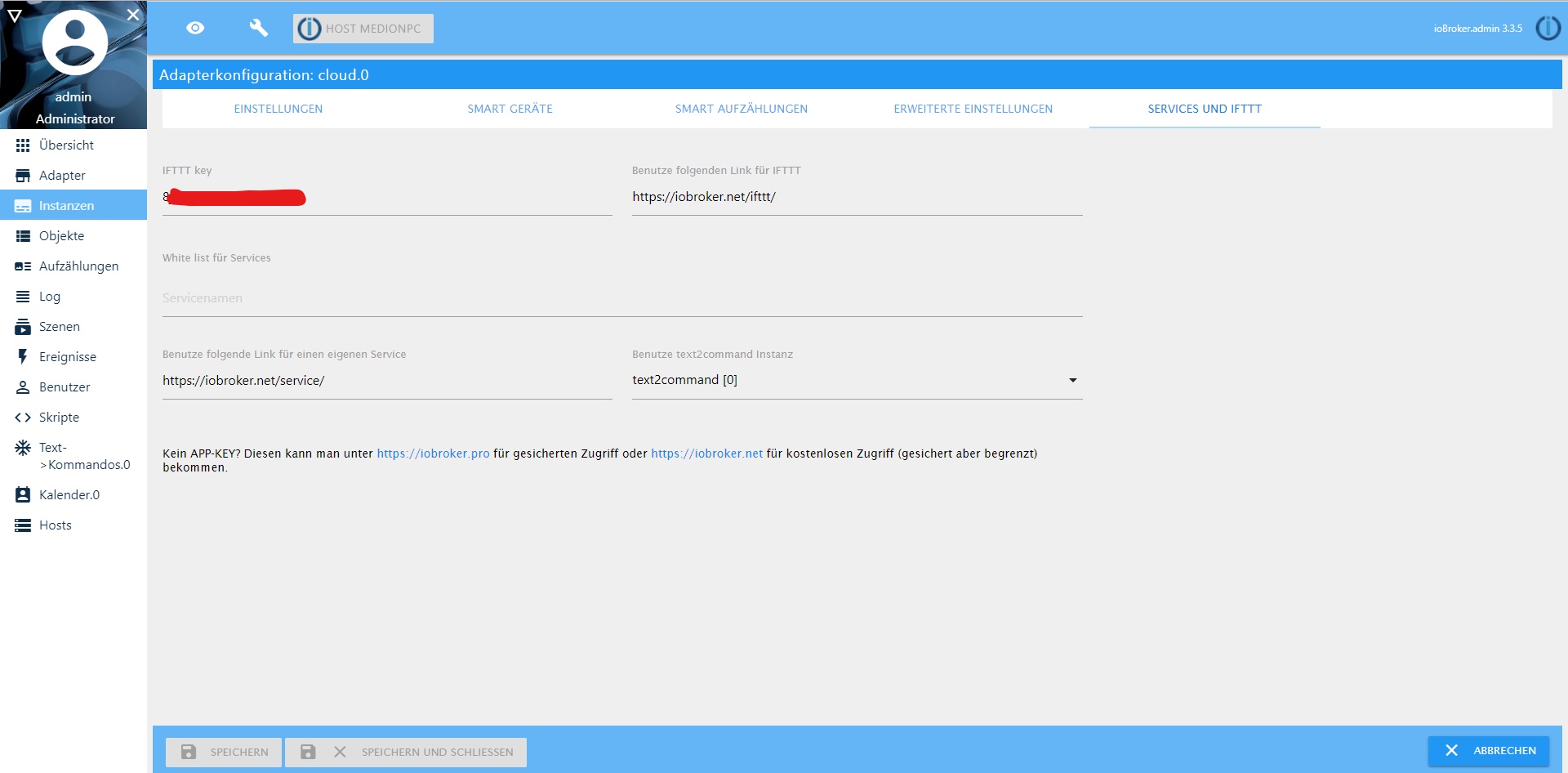Image resolution: width=1568 pixels, height=773 pixels.
Task: Follow the https://iobroker.net link
Action: (x=706, y=454)
